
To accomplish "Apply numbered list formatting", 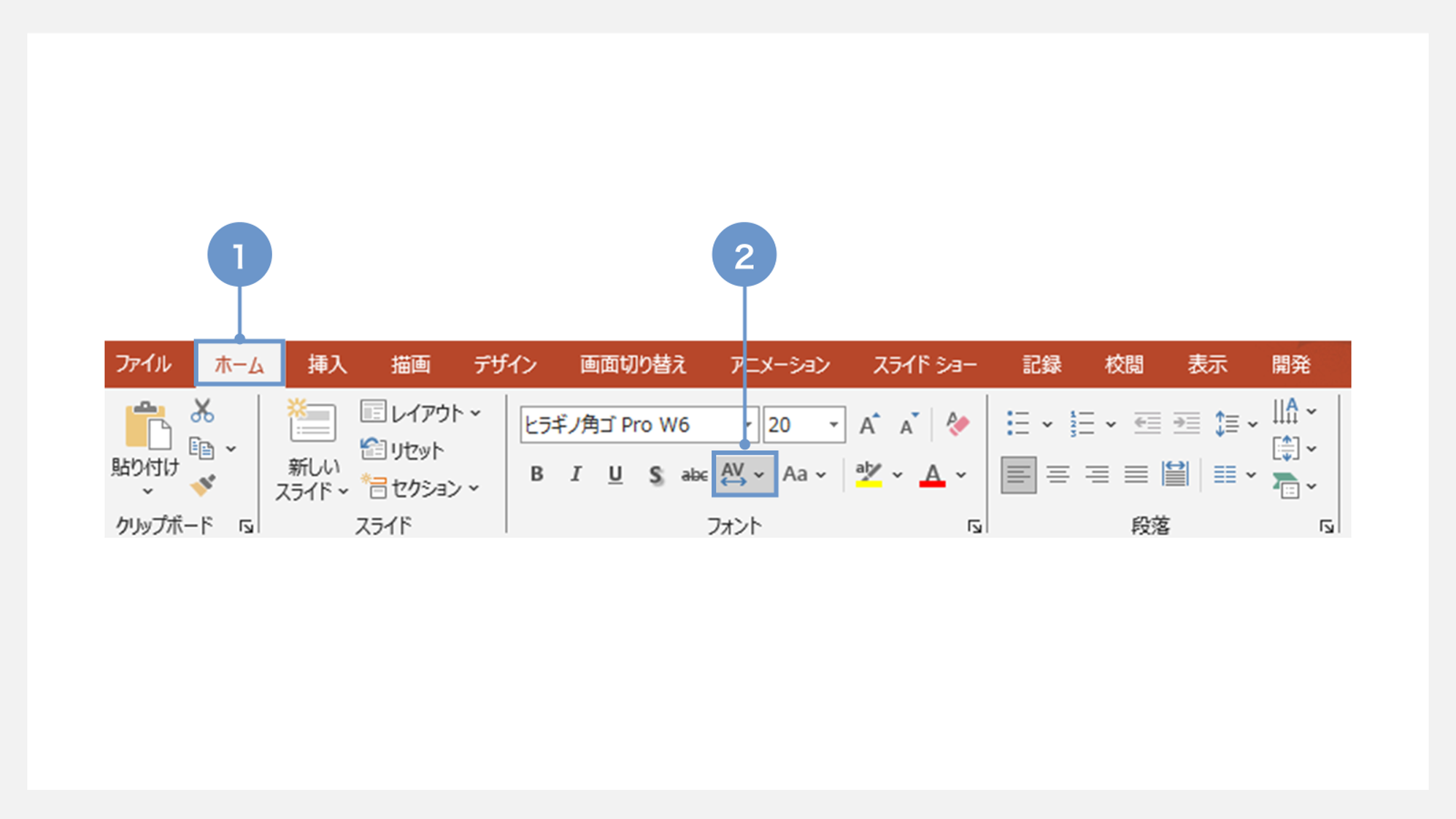I will click(x=1082, y=423).
